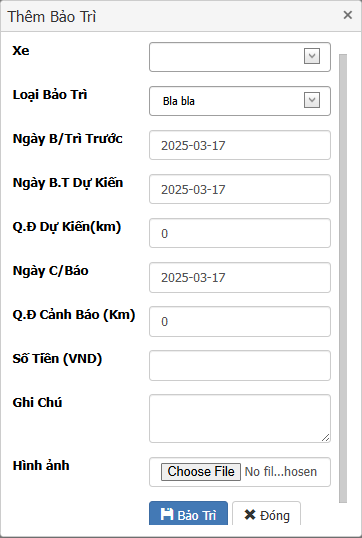Click the Q.Đ Dự Kiến(km) input
The width and height of the screenshot is (362, 538).
(x=240, y=233)
